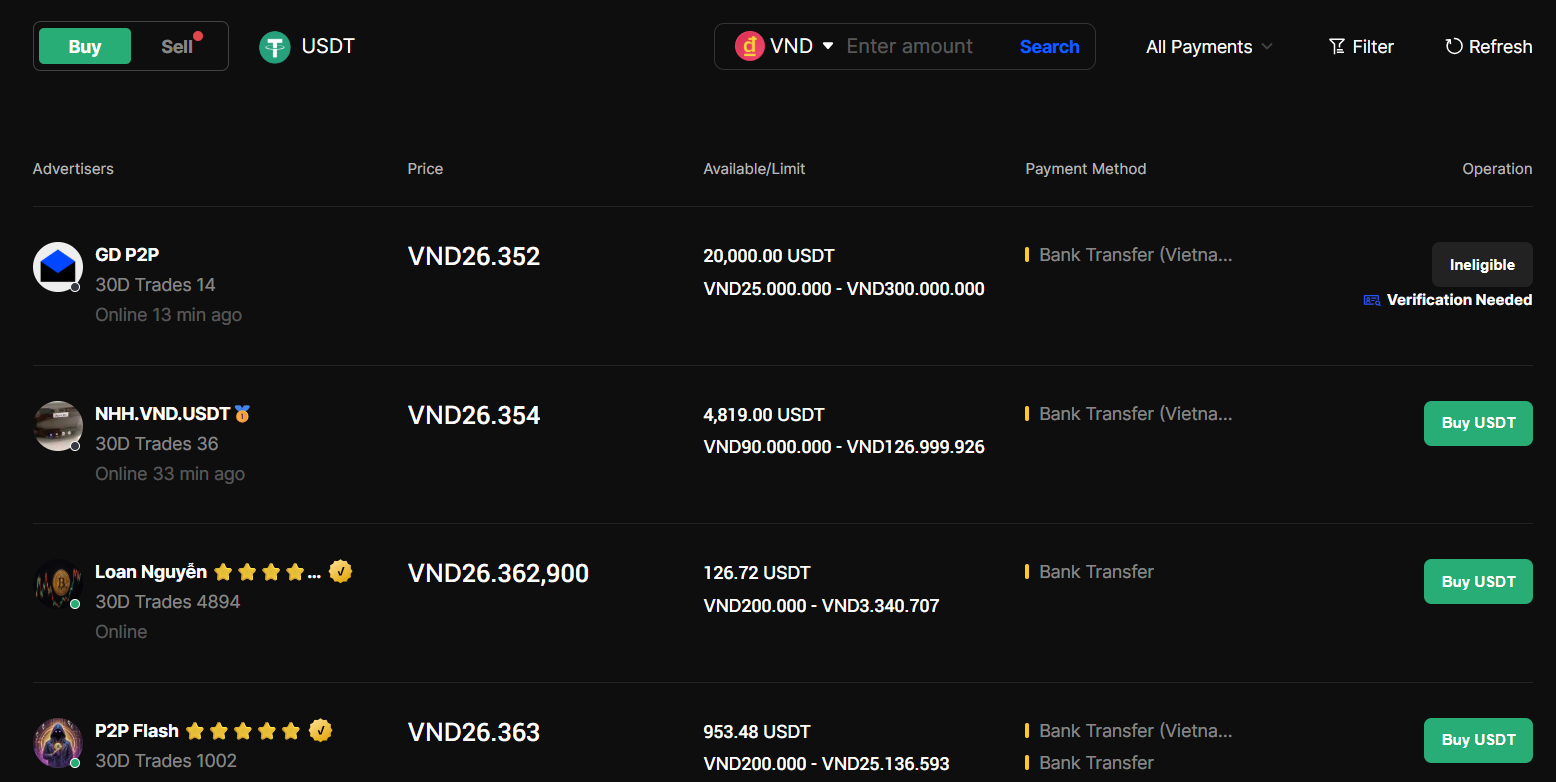Buy USDT from NHH.VND.USDT
Image resolution: width=1556 pixels, height=782 pixels.
[x=1478, y=423]
